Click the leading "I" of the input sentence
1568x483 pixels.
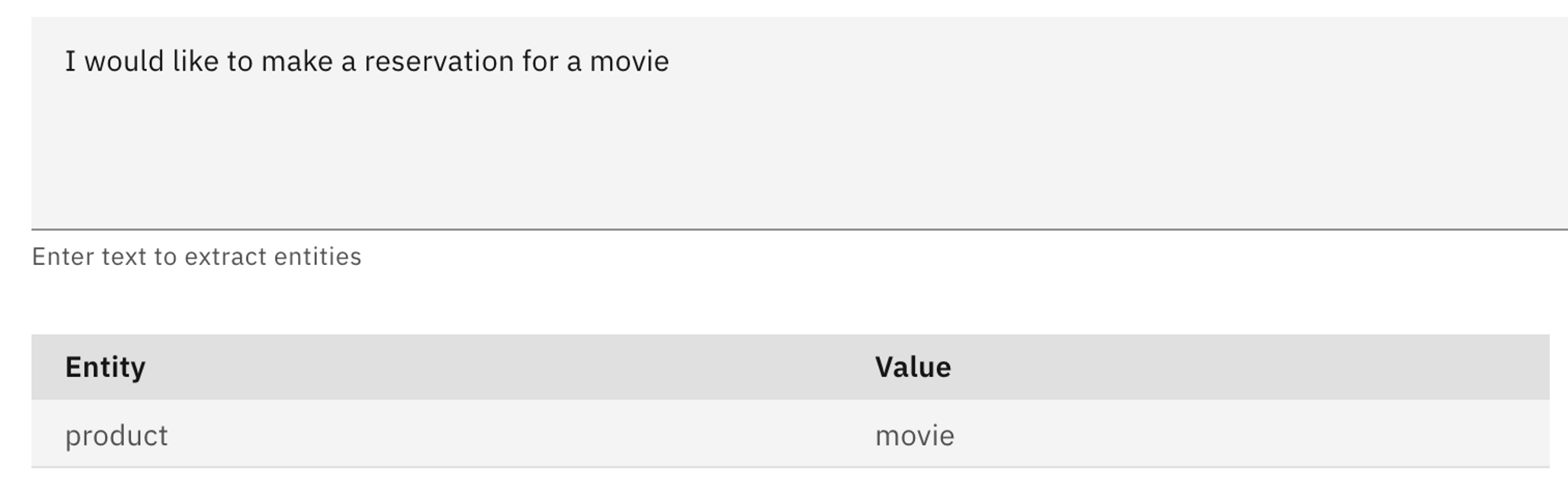tap(70, 61)
